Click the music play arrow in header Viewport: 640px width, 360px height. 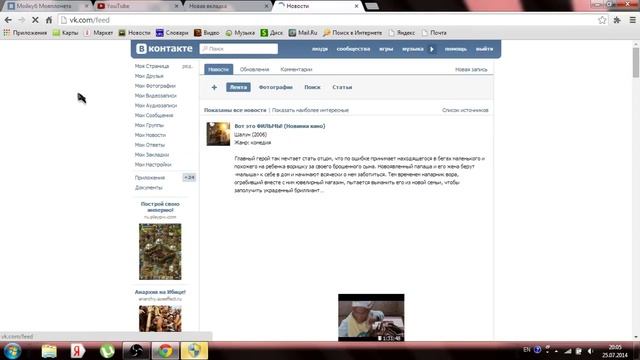tap(432, 49)
